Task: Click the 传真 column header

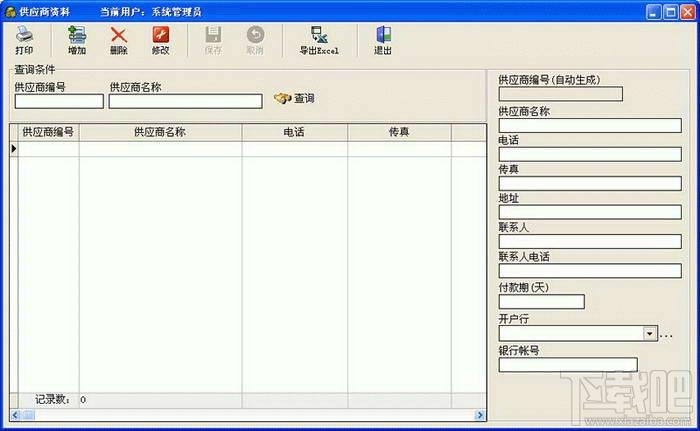Action: [x=399, y=132]
